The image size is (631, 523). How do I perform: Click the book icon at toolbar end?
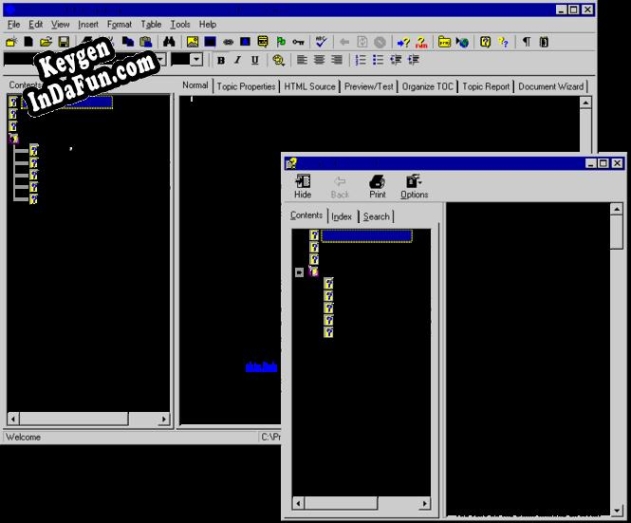[544, 42]
